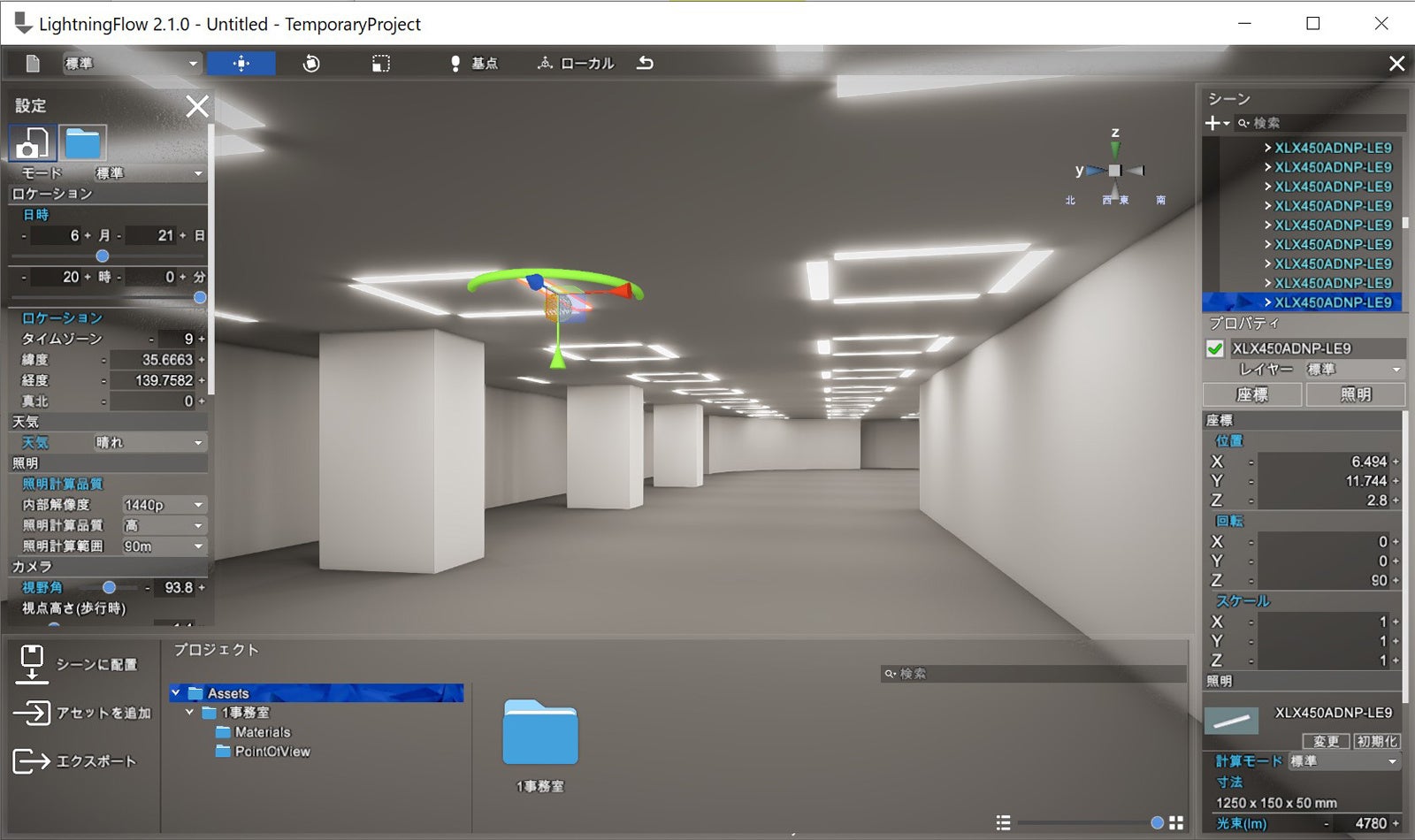Click the 初期化 reset button

[1377, 741]
